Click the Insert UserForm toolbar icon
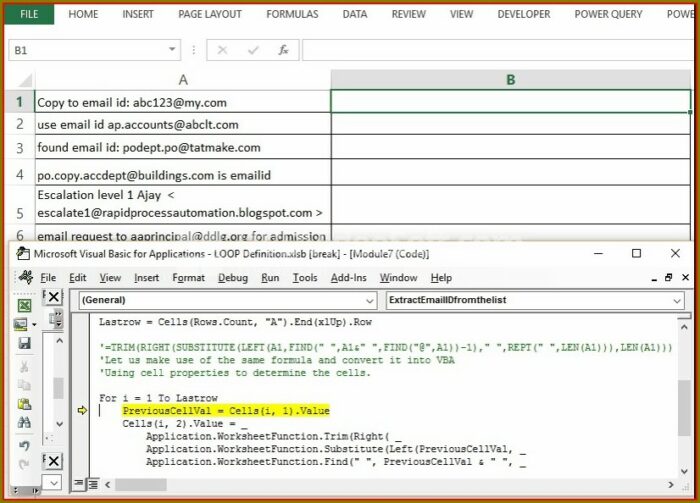 coord(21,324)
